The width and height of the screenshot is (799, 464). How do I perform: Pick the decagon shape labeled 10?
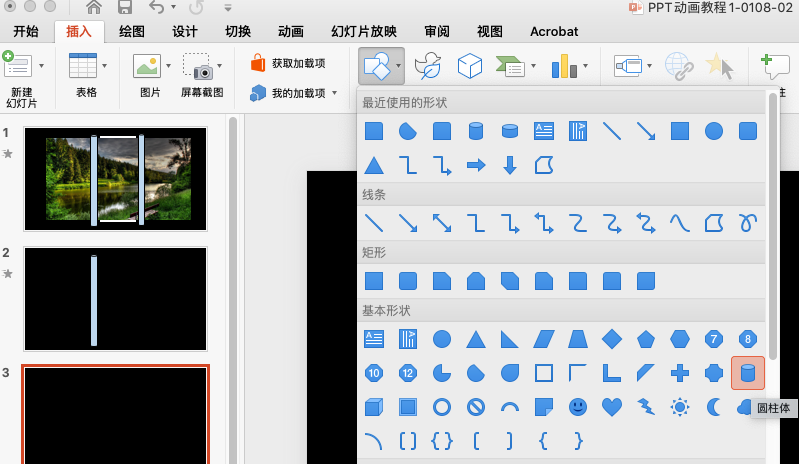pyautogui.click(x=374, y=373)
